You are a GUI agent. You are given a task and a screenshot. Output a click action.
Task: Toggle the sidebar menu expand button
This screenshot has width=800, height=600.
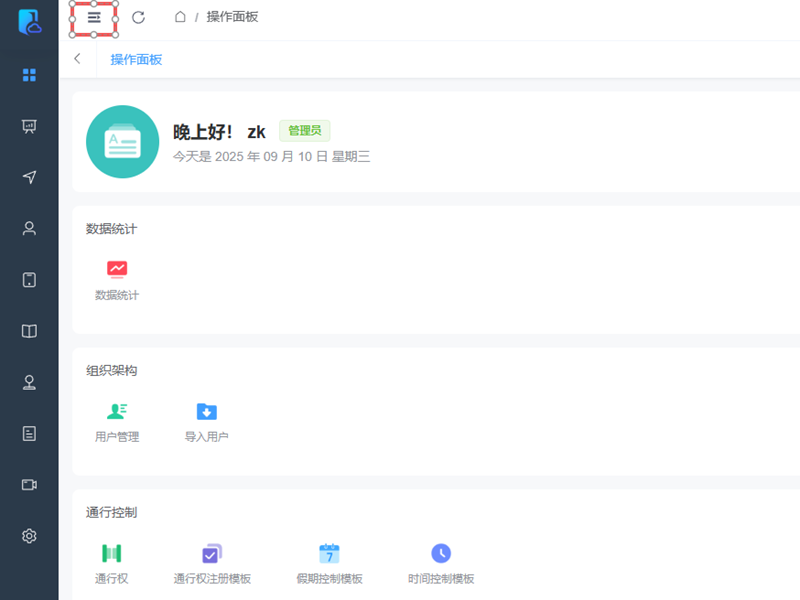click(94, 17)
